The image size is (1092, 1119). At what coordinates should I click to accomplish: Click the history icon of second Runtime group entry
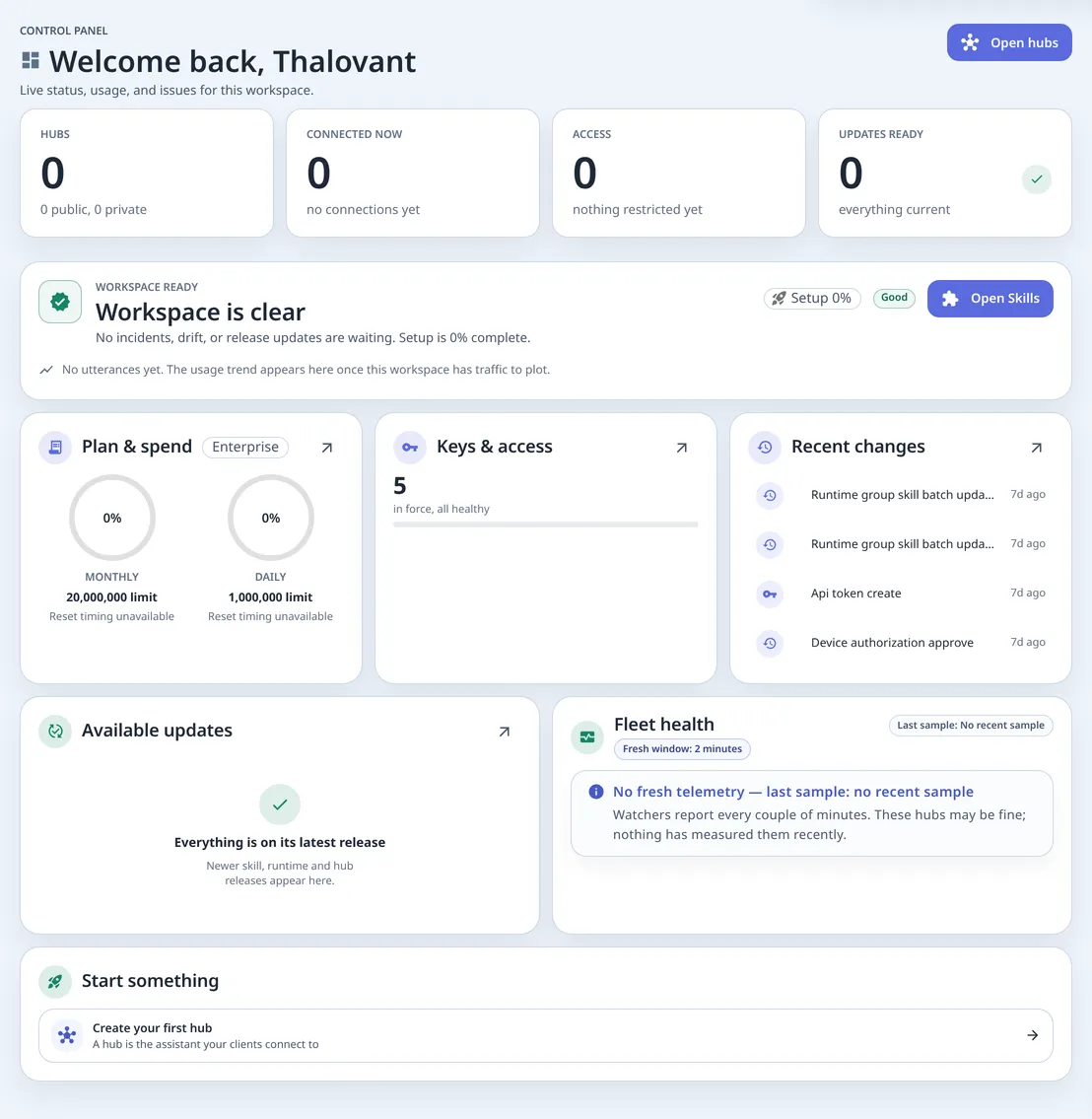tap(770, 544)
